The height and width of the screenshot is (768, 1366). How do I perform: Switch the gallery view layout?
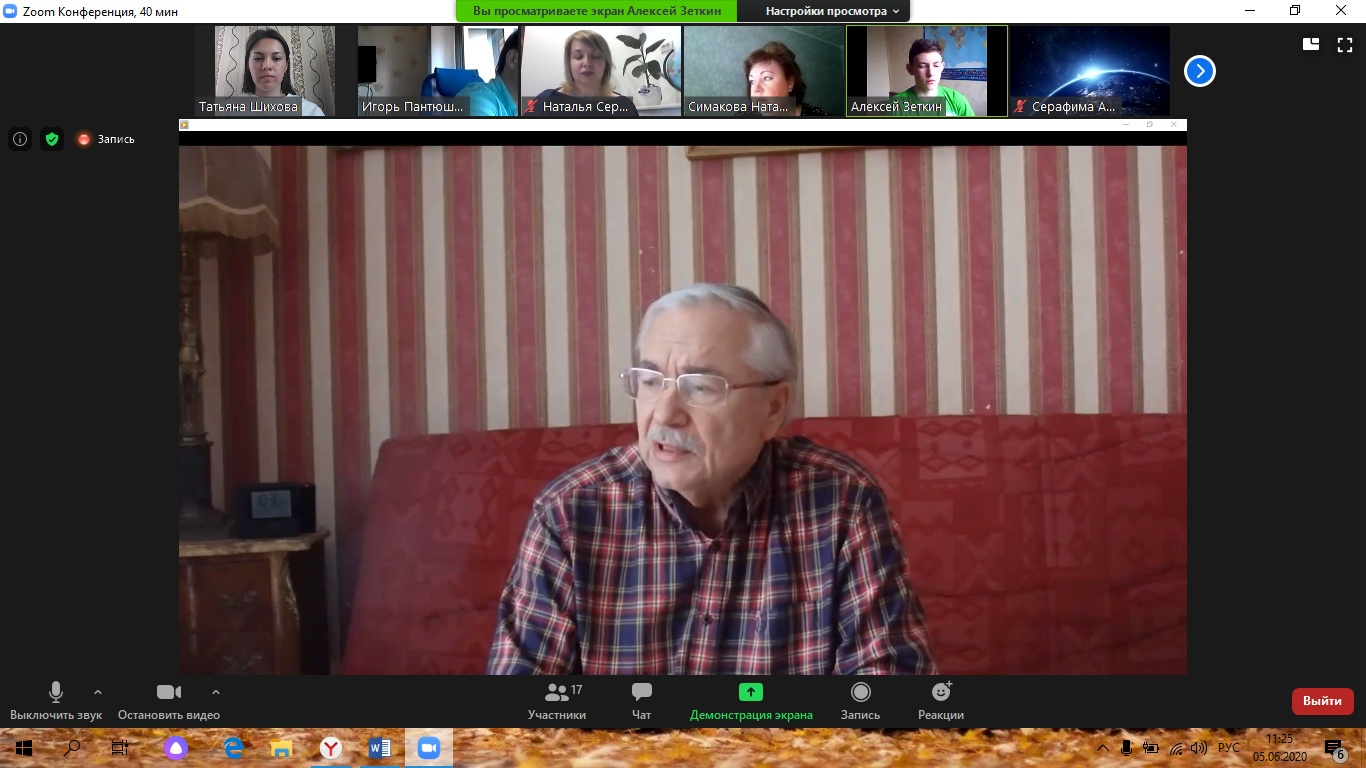click(x=1311, y=44)
